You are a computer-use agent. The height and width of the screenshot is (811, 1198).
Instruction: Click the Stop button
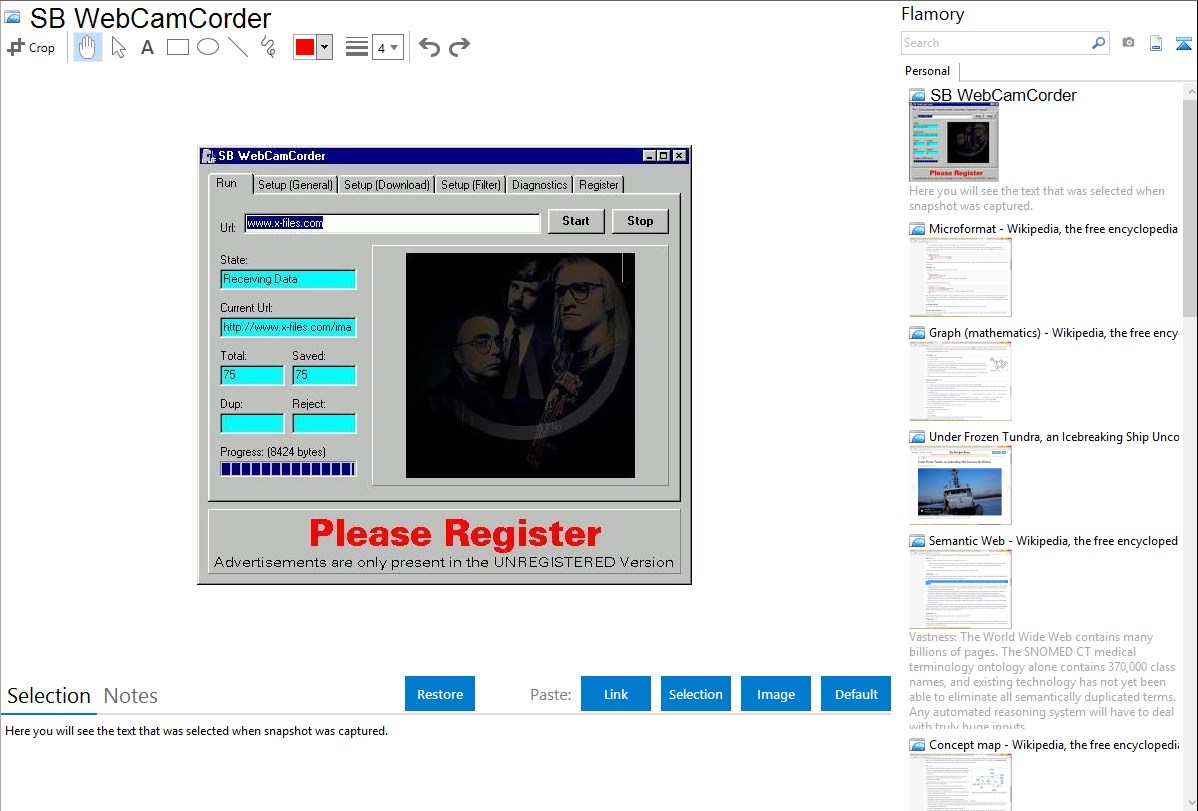640,221
